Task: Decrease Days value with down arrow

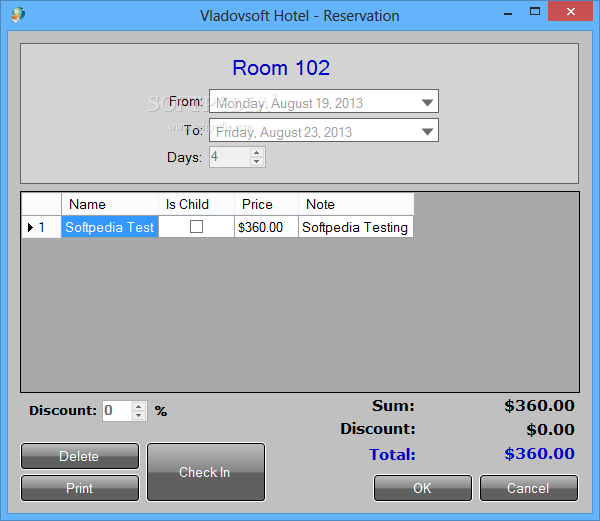Action: pyautogui.click(x=256, y=161)
